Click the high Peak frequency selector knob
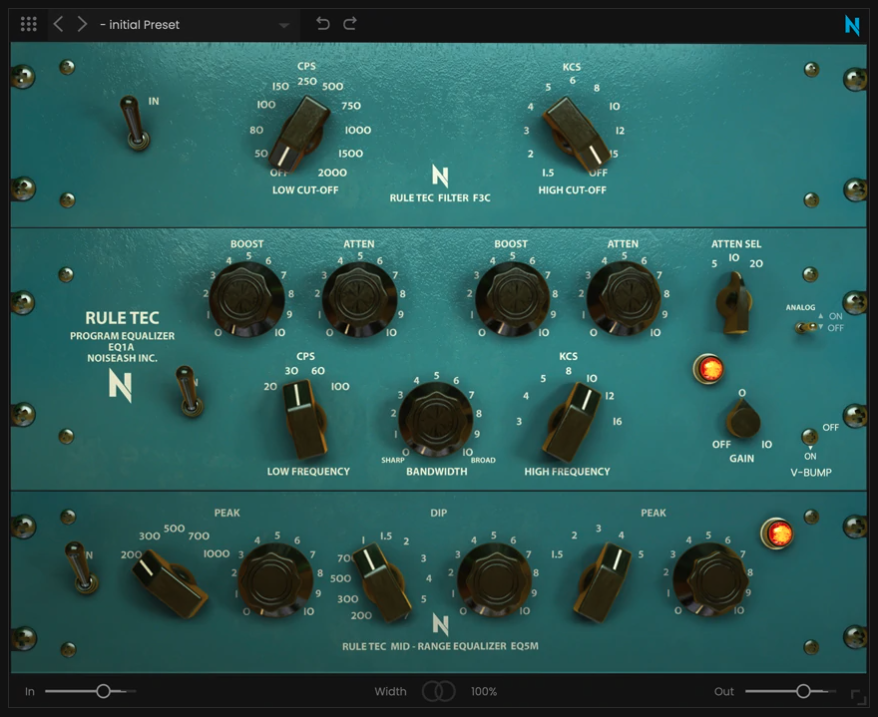 point(602,583)
